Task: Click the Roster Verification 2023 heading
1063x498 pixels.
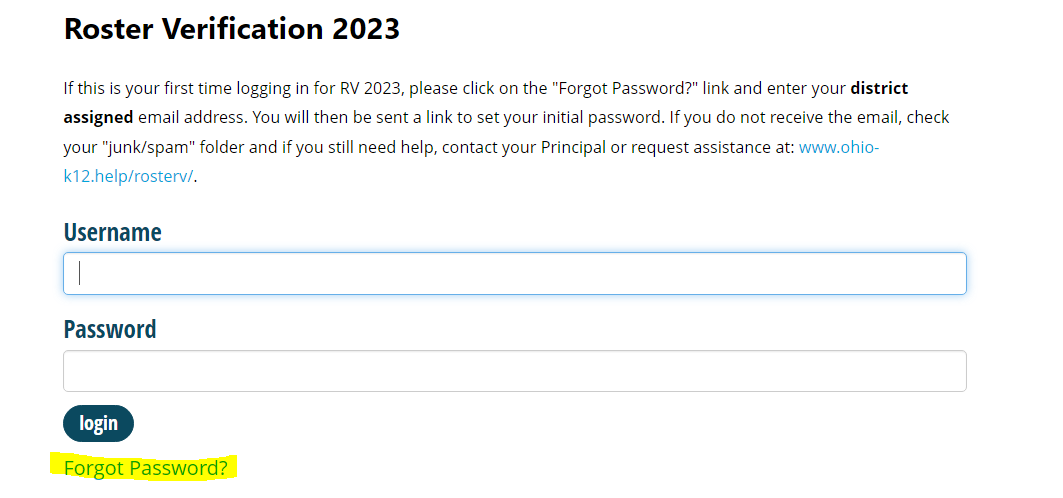Action: (231, 29)
